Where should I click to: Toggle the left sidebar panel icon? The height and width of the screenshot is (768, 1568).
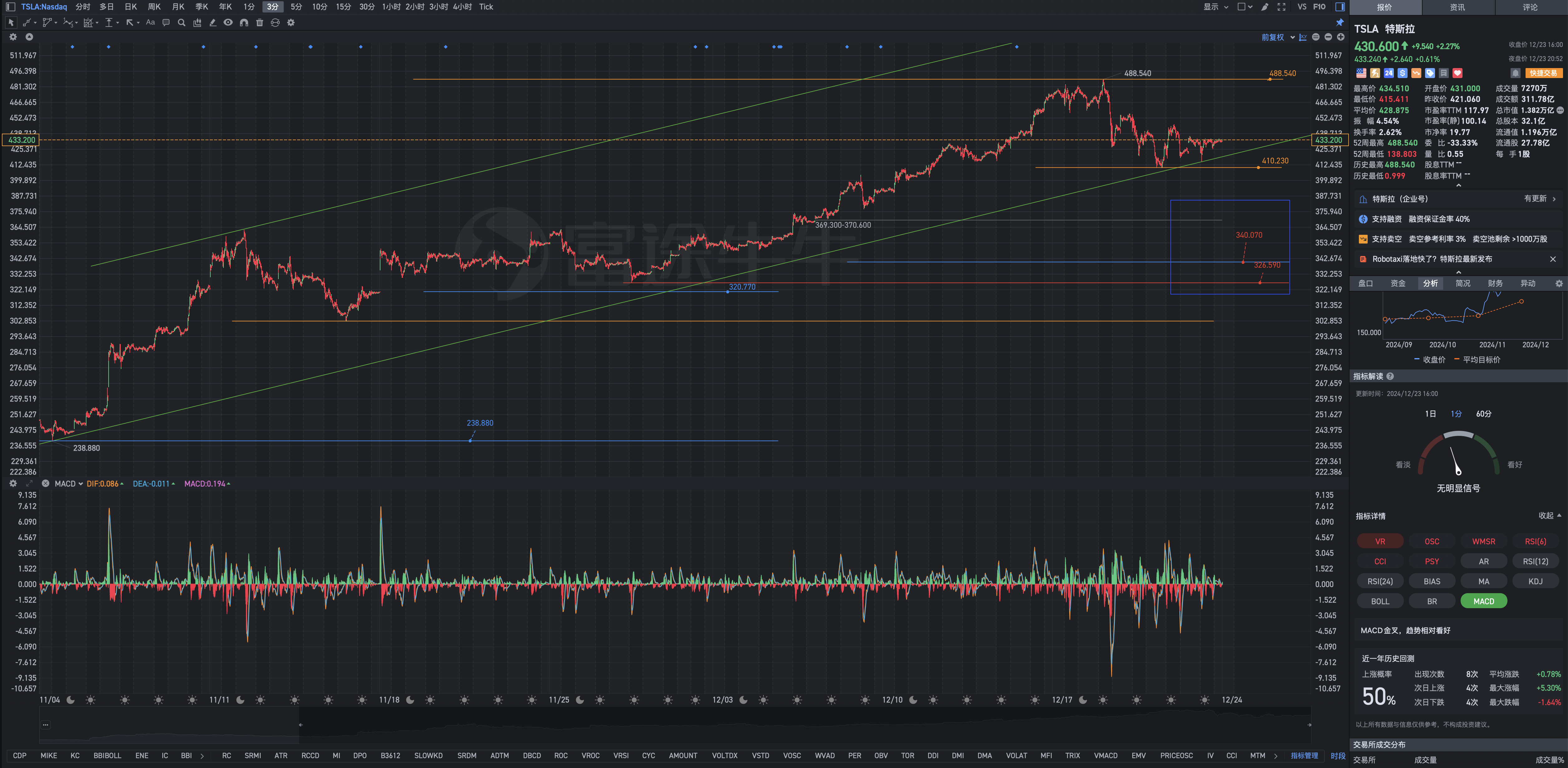tap(10, 7)
